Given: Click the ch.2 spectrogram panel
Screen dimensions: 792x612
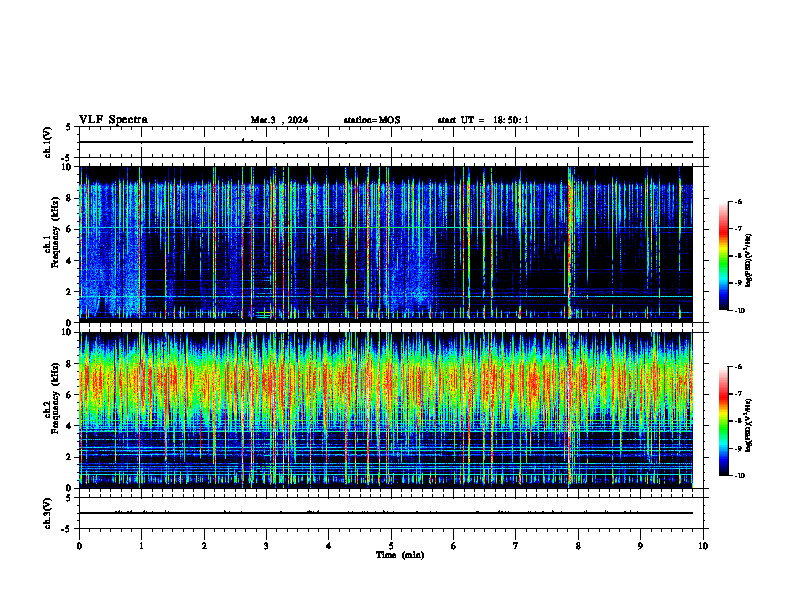Looking at the screenshot, I should tap(386, 410).
